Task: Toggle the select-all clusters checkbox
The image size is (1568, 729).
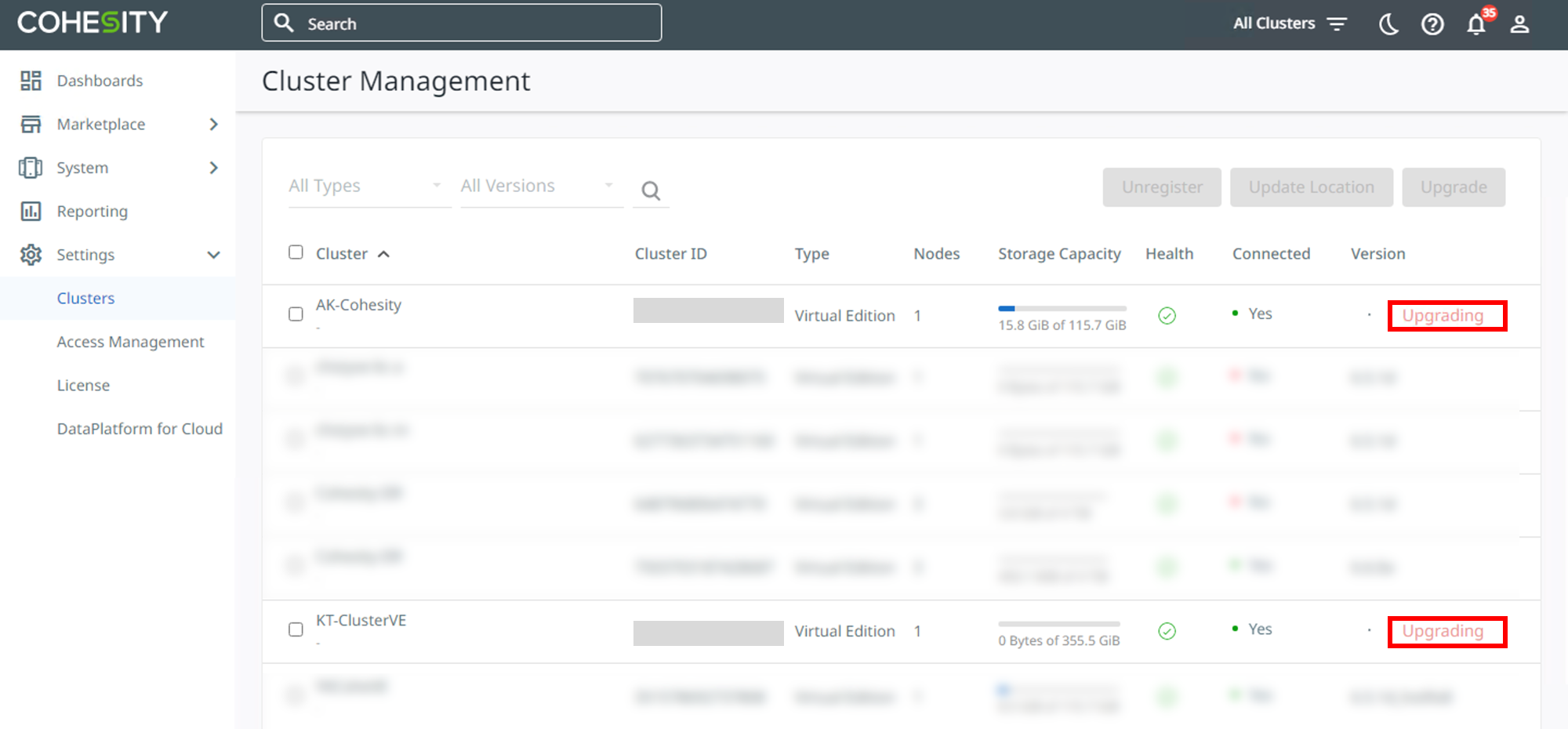Action: pos(296,252)
